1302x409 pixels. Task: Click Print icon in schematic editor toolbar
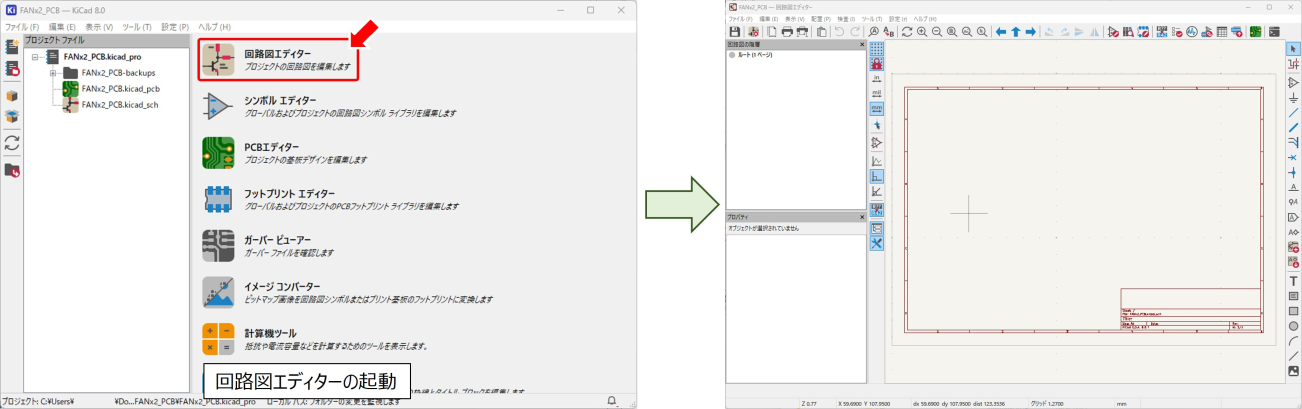(787, 32)
